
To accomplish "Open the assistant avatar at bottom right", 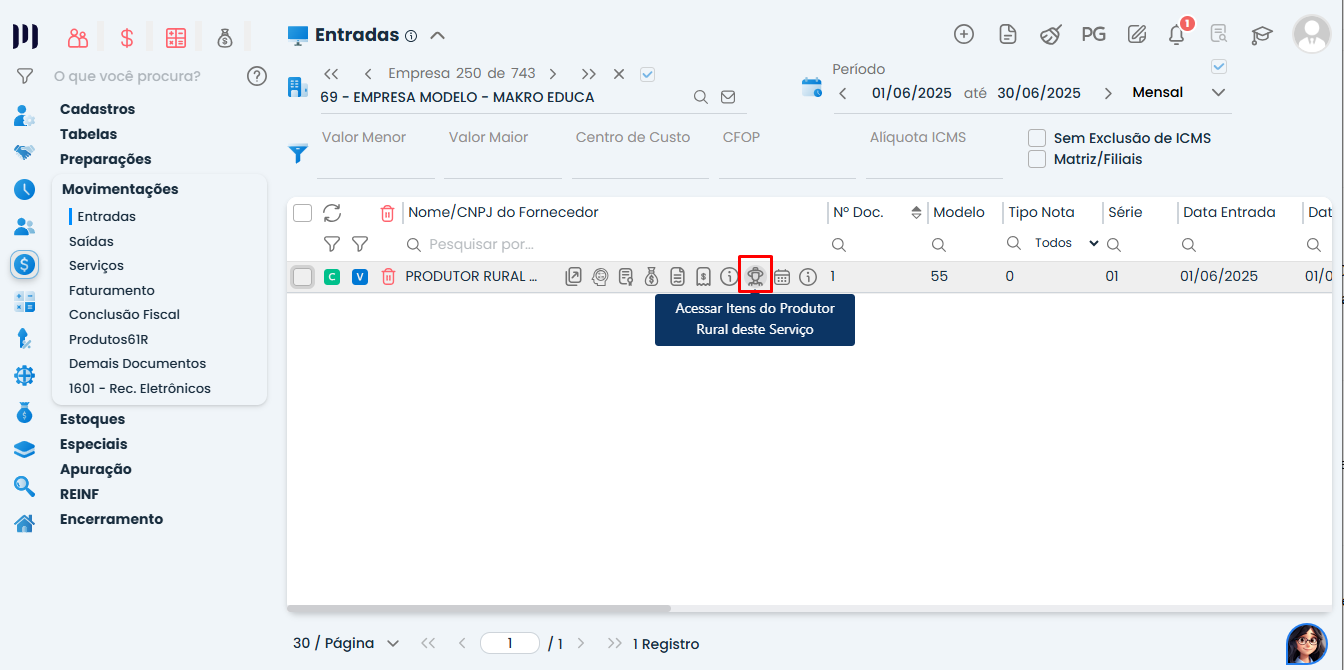I will click(x=1306, y=643).
